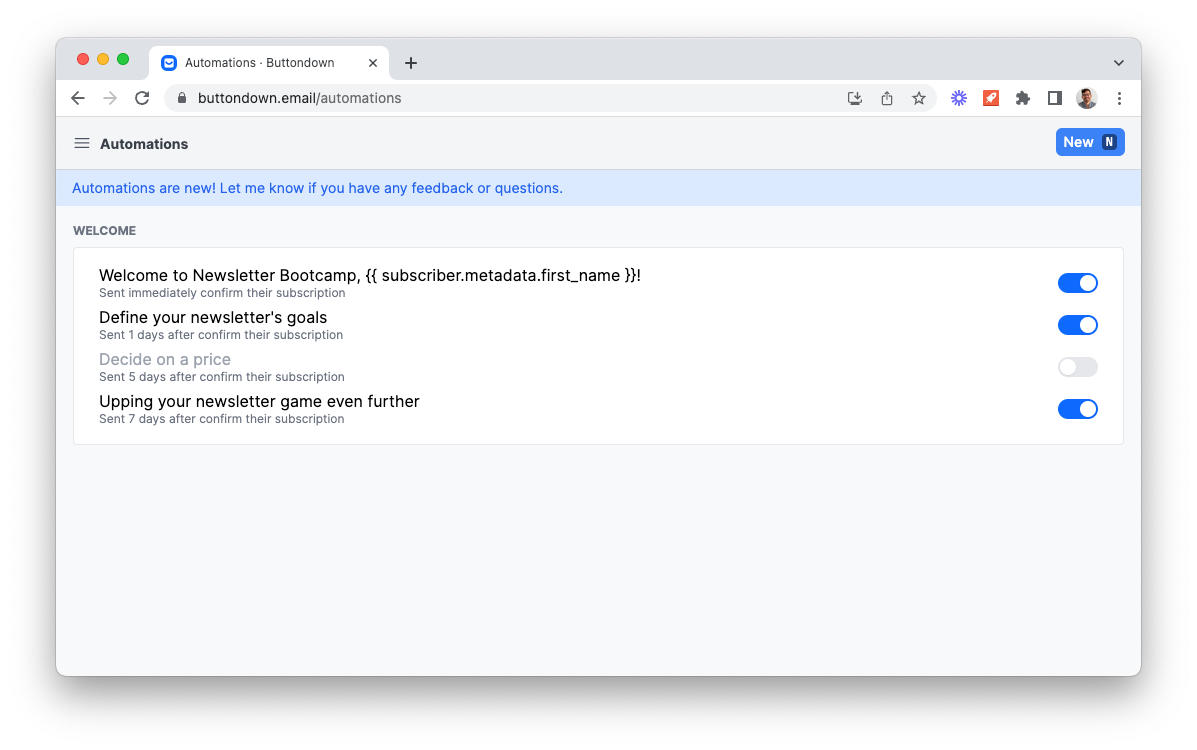Viewport: 1197px width, 750px height.
Task: Click the Buttondown favicon in the browser tab
Action: click(168, 62)
